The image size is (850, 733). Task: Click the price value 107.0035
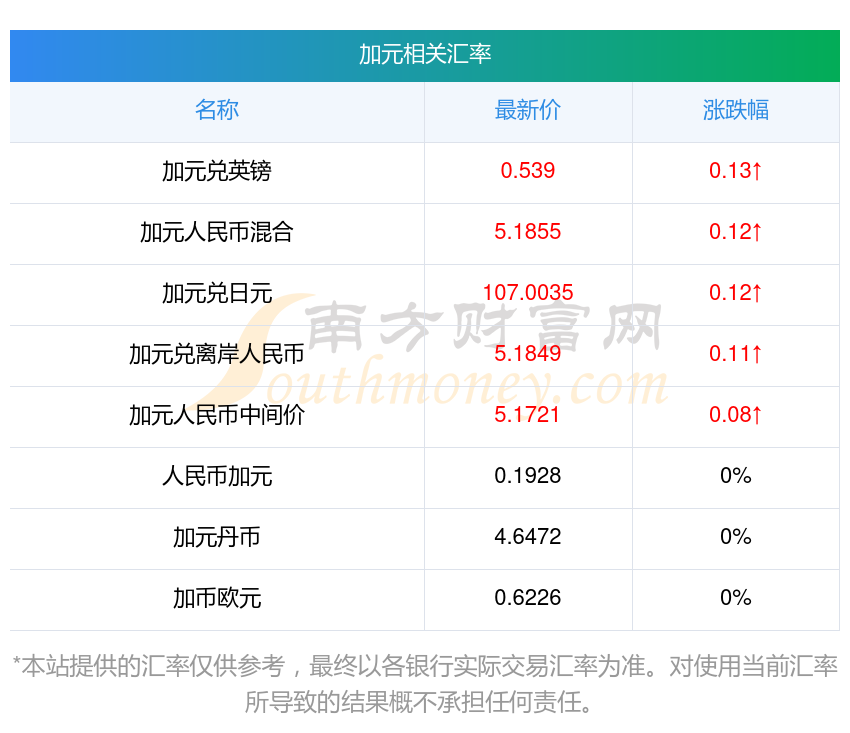(527, 293)
